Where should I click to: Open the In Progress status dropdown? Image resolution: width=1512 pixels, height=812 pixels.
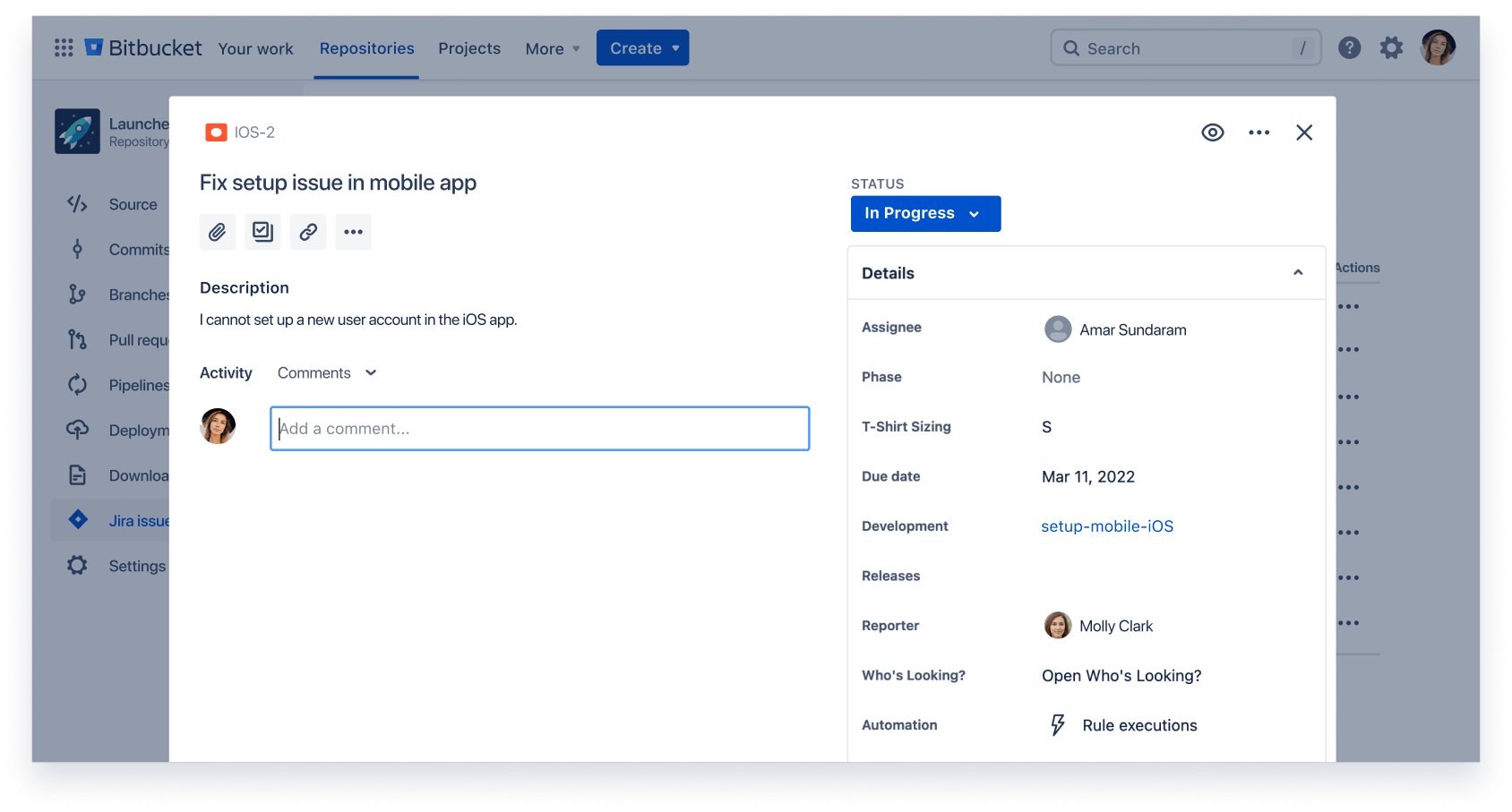click(925, 213)
